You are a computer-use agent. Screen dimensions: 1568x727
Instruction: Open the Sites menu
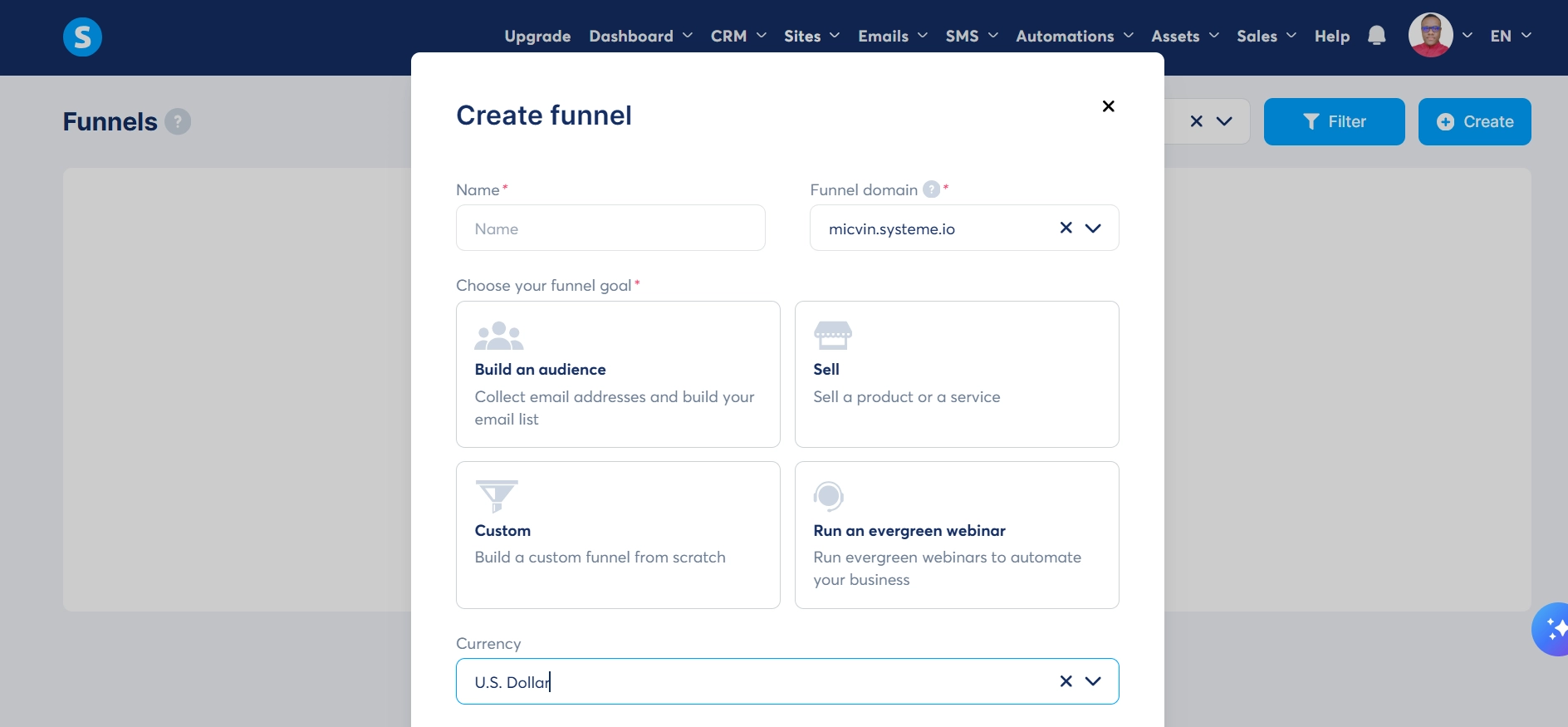point(811,36)
